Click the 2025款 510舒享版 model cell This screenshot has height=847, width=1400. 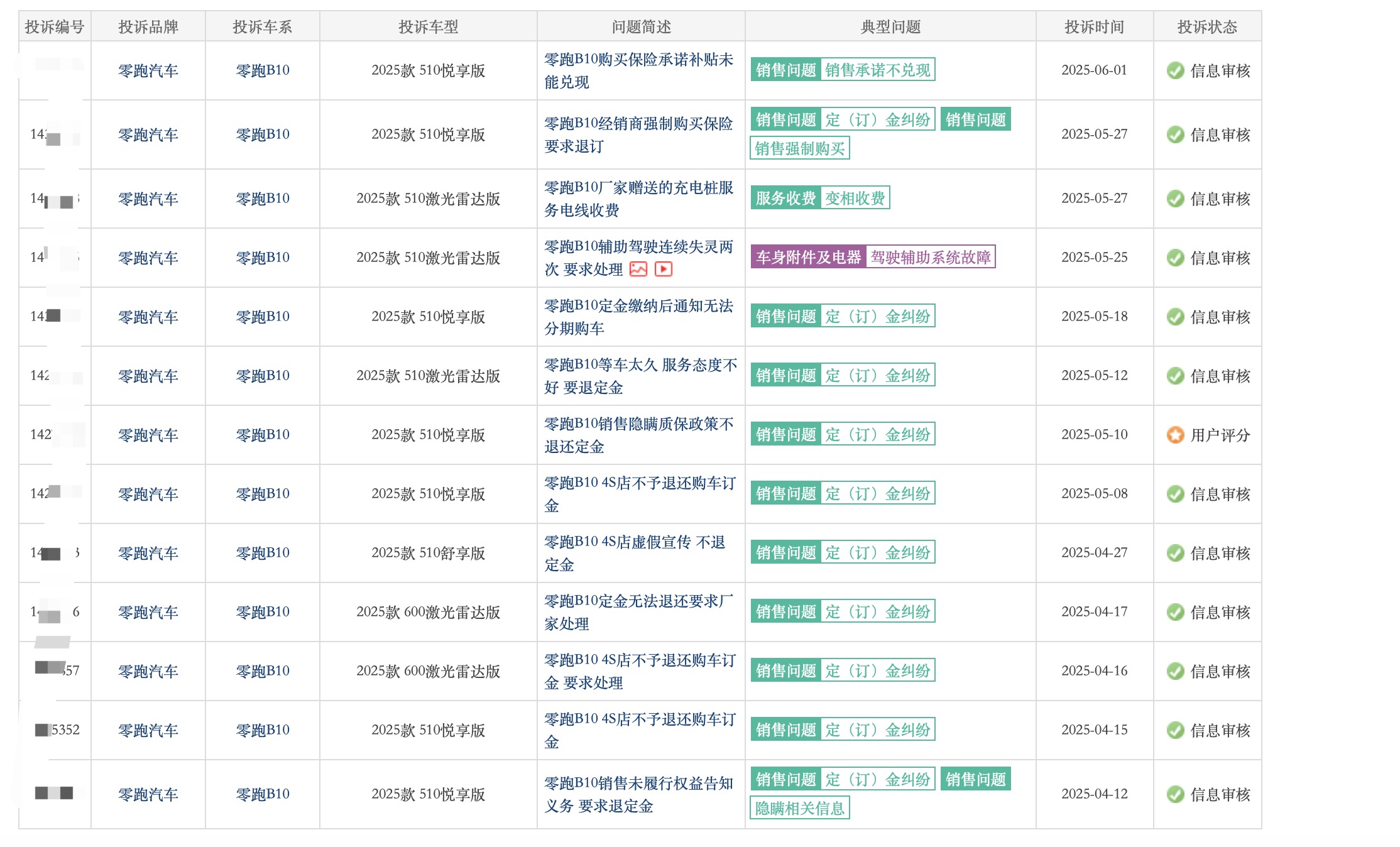click(x=429, y=553)
